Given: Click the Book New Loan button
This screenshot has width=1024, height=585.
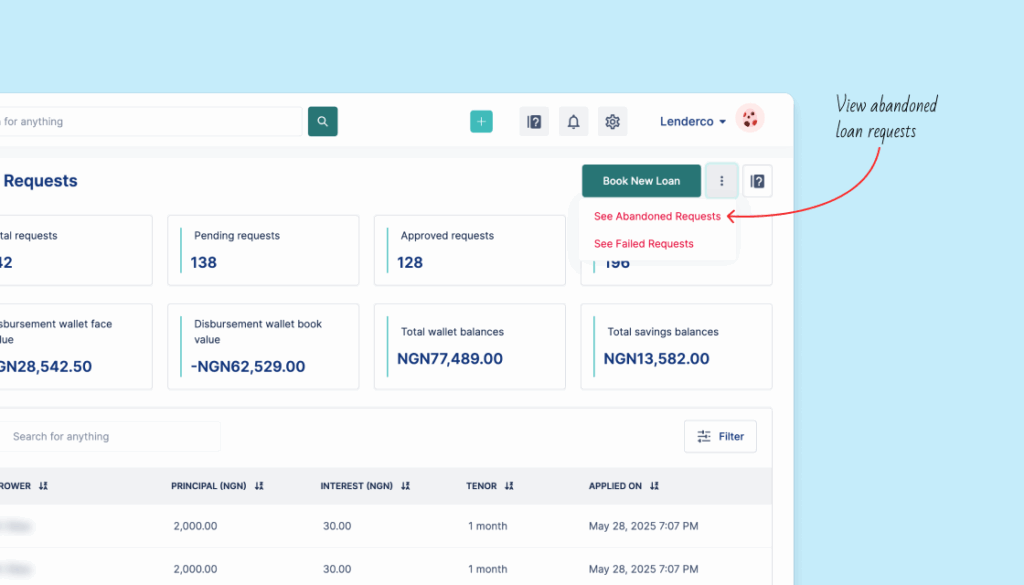Looking at the screenshot, I should coord(641,181).
